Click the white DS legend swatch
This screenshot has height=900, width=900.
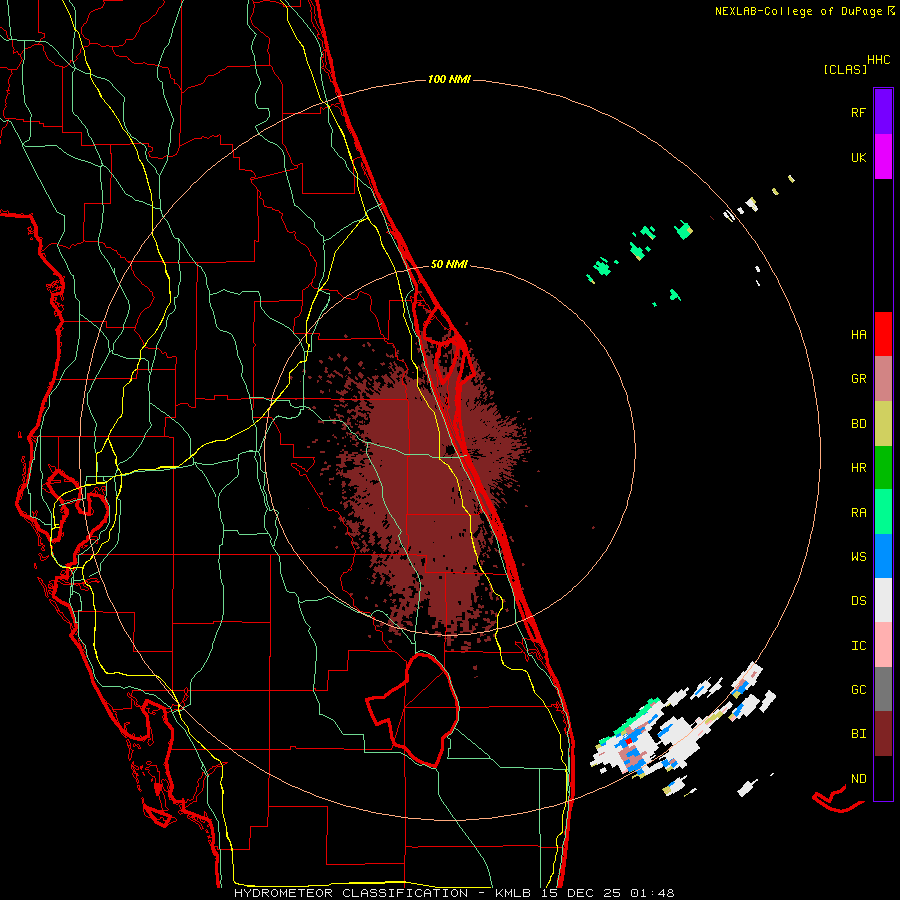coord(883,600)
